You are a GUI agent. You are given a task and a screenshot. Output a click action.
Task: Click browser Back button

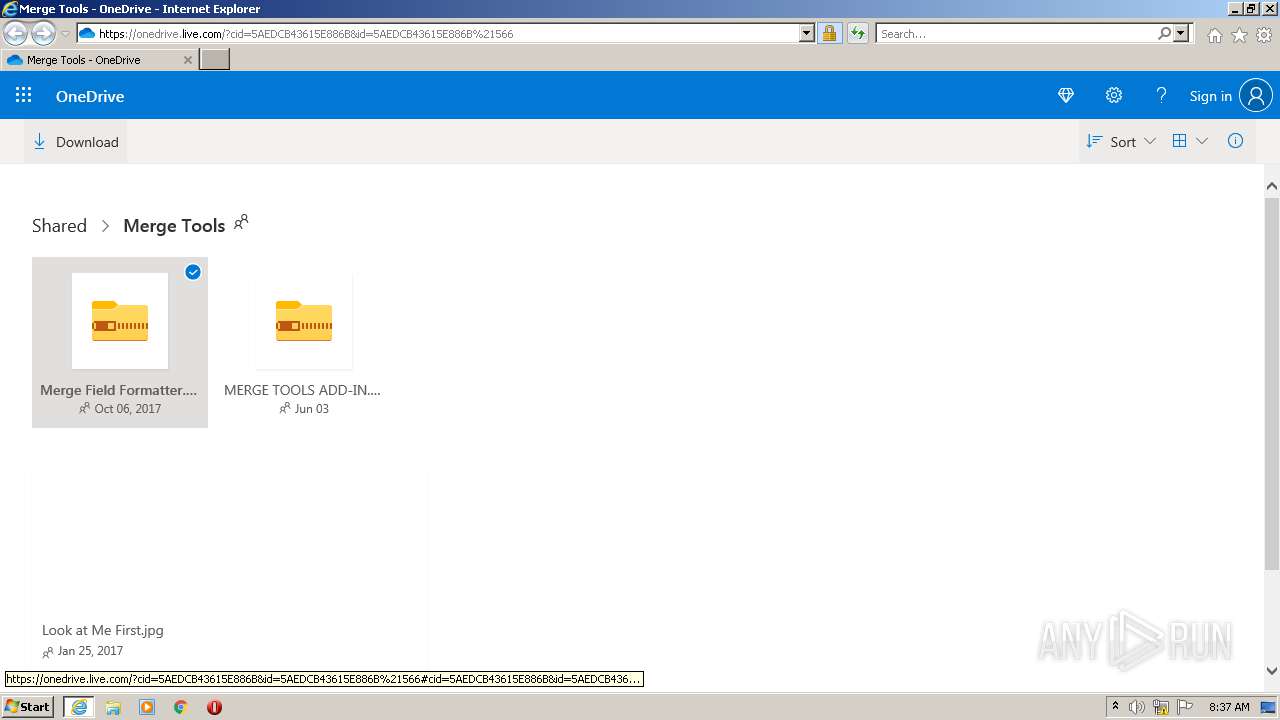coord(16,33)
